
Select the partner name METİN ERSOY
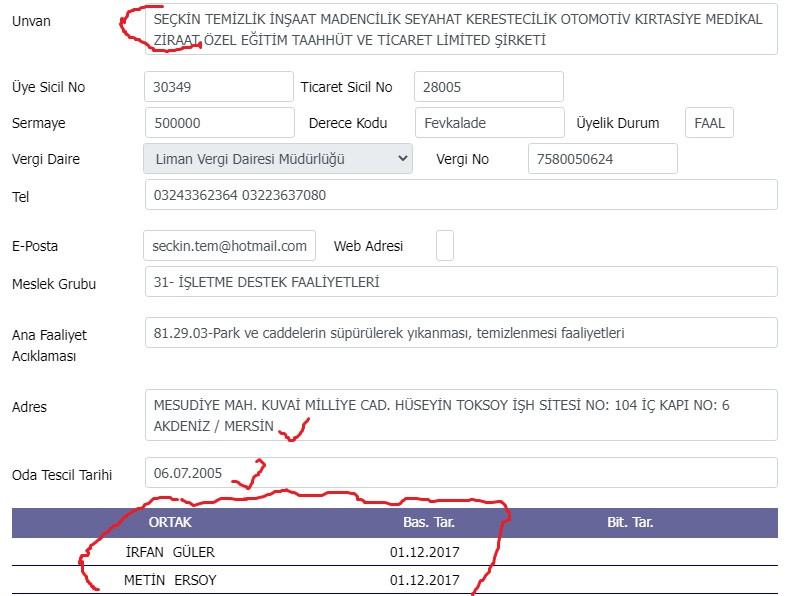170,580
